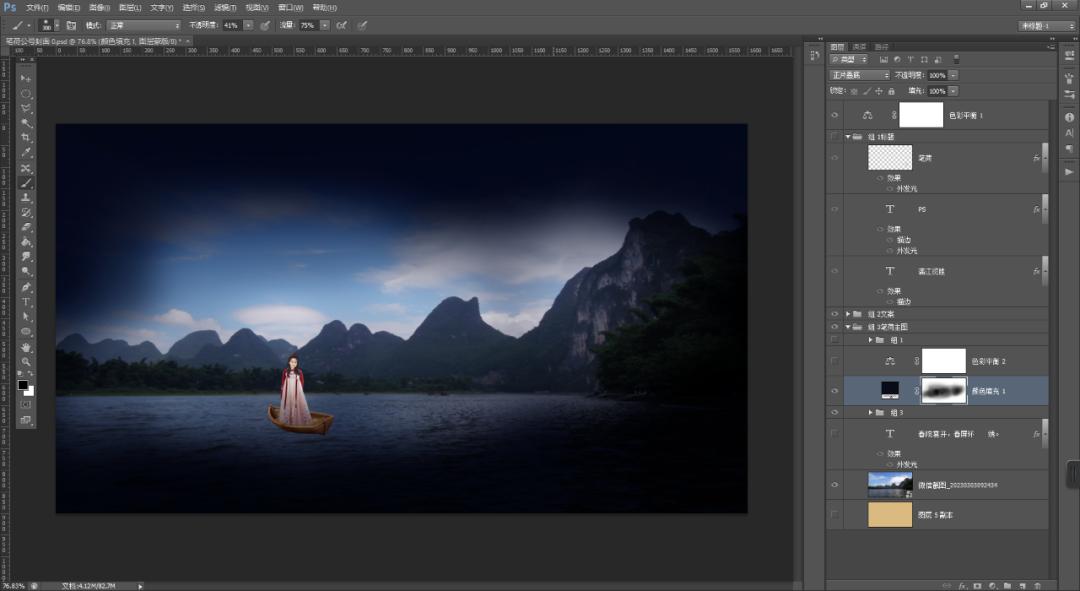1080x591 pixels.
Task: Switch to the 通道 panel tab
Action: tap(860, 46)
